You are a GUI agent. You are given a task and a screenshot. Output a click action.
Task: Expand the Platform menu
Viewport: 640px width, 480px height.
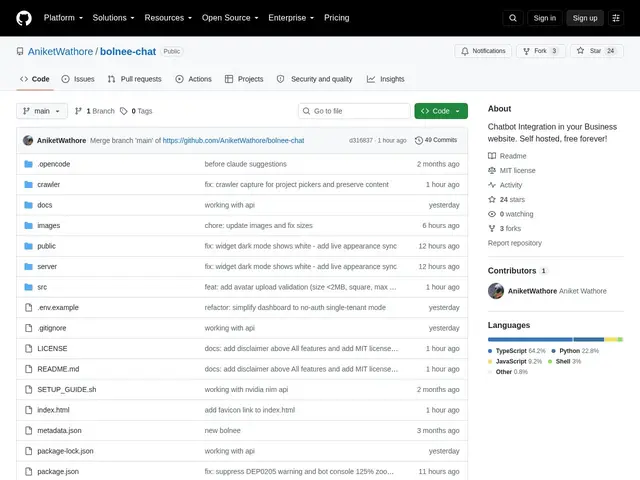point(63,18)
